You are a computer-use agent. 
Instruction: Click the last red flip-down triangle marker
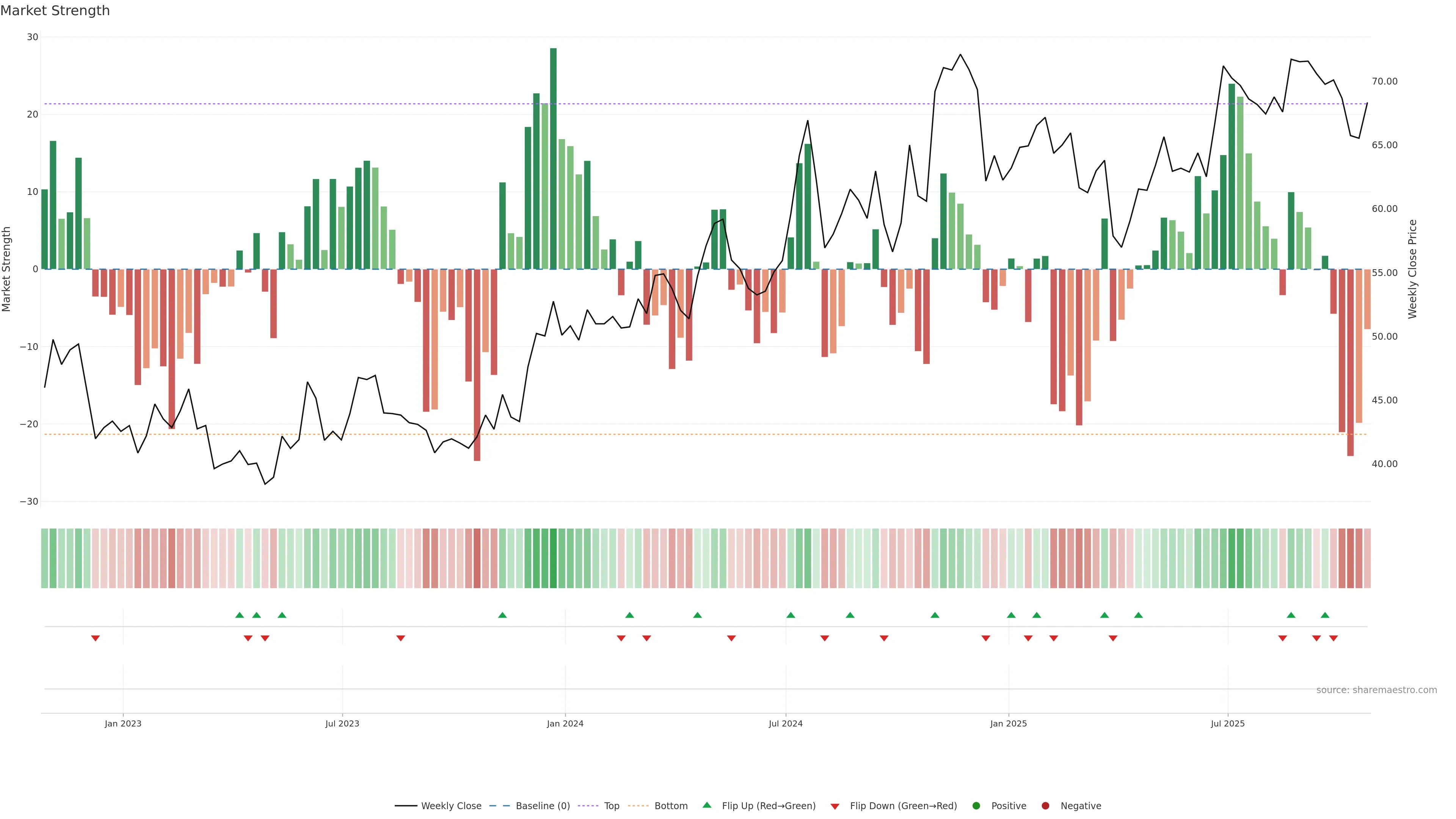click(x=1334, y=638)
